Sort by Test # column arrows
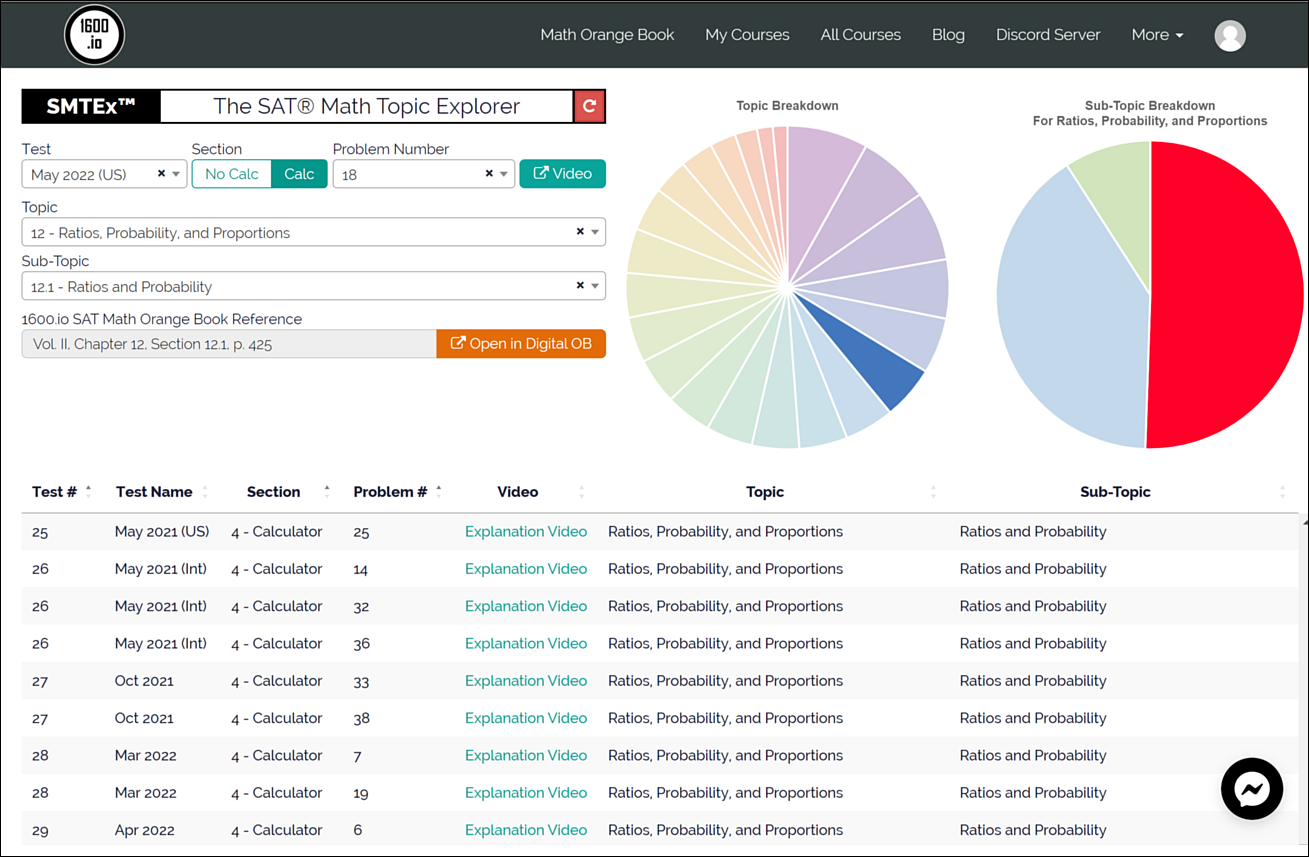1309x857 pixels. click(x=88, y=491)
